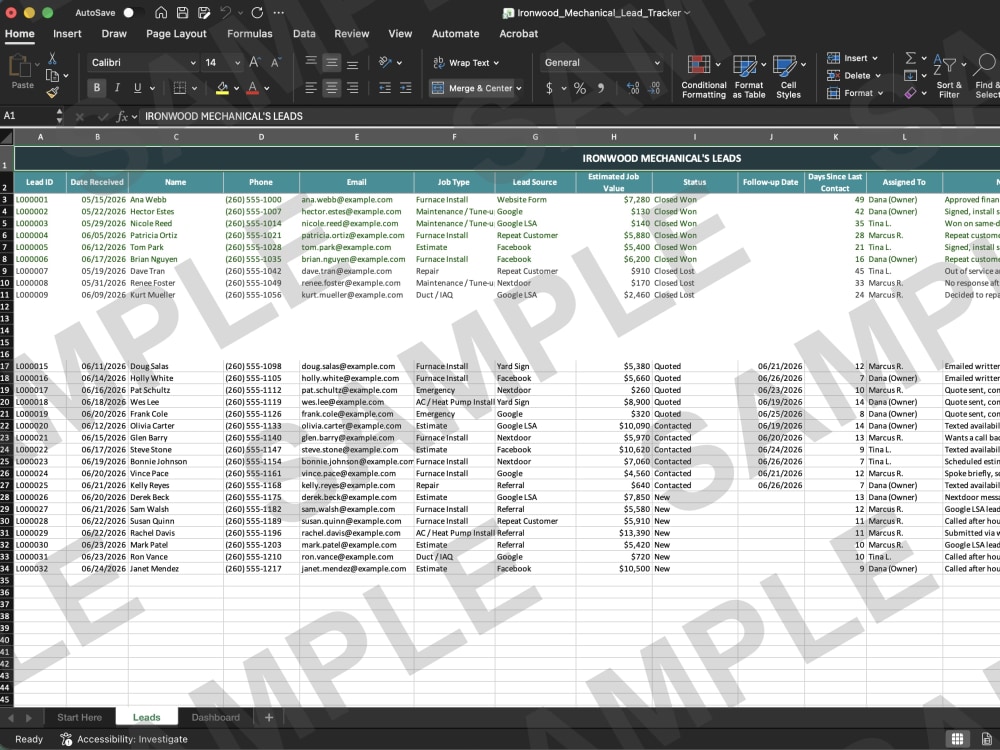Select cell with name Ana Webb
This screenshot has height=750, width=1000.
coord(175,200)
